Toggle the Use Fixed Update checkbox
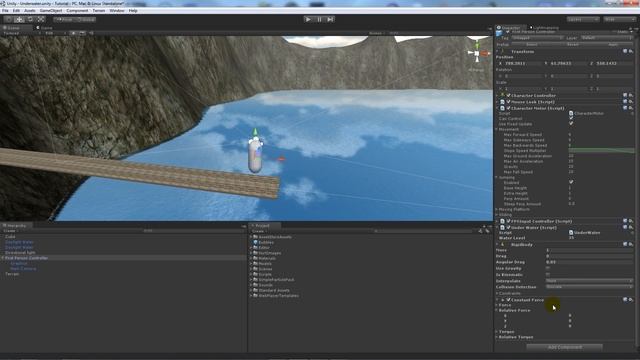 [x=571, y=123]
